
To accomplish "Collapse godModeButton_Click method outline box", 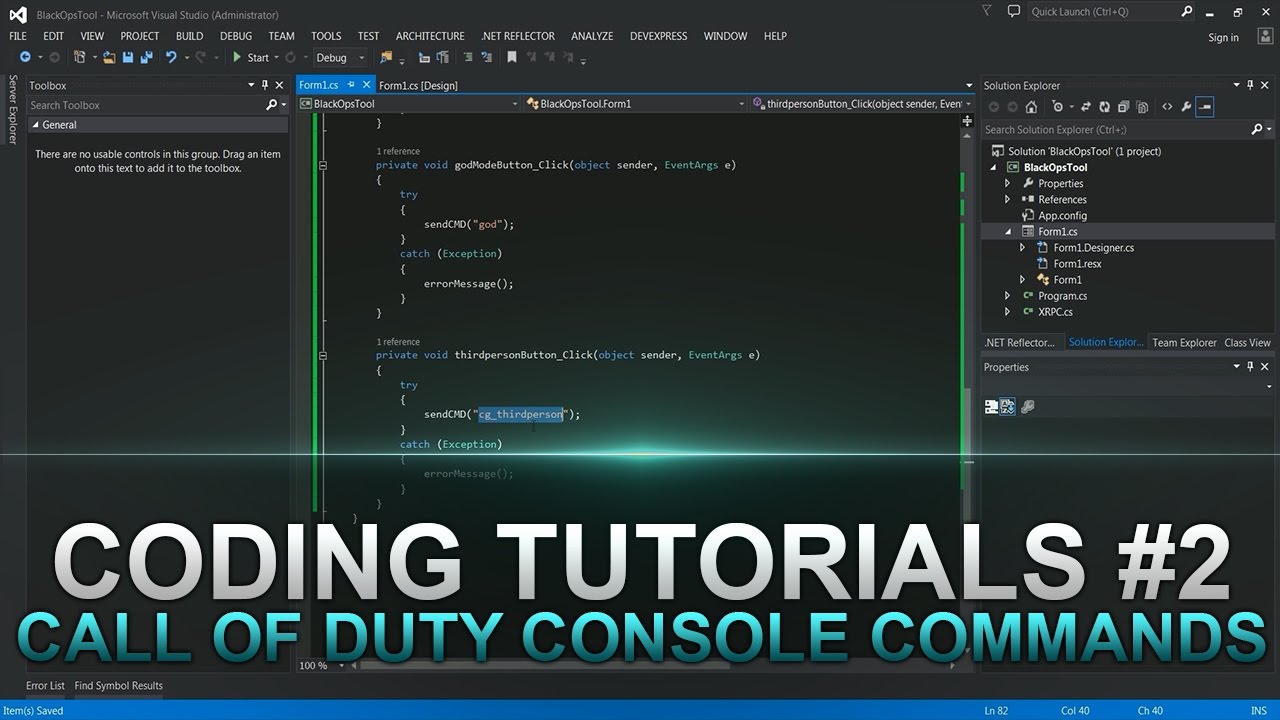I will pyautogui.click(x=323, y=165).
